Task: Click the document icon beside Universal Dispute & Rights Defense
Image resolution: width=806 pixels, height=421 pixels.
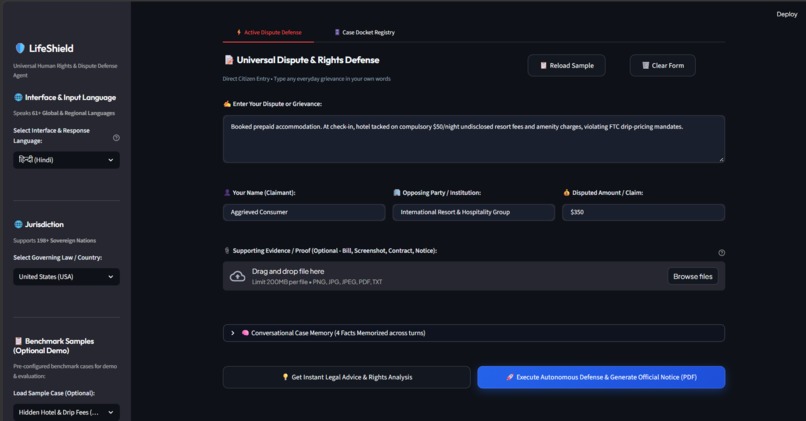Action: (229, 60)
